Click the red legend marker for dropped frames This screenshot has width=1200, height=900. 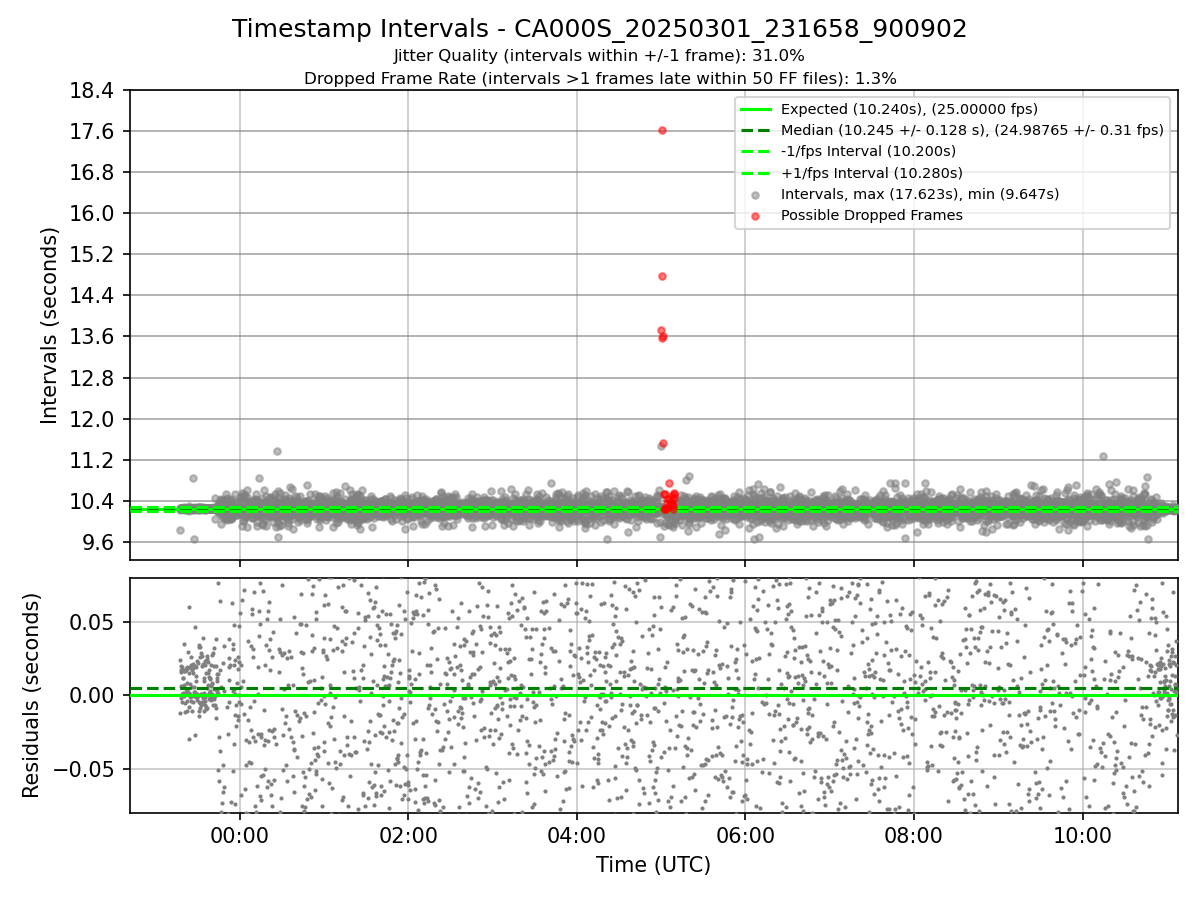click(756, 215)
